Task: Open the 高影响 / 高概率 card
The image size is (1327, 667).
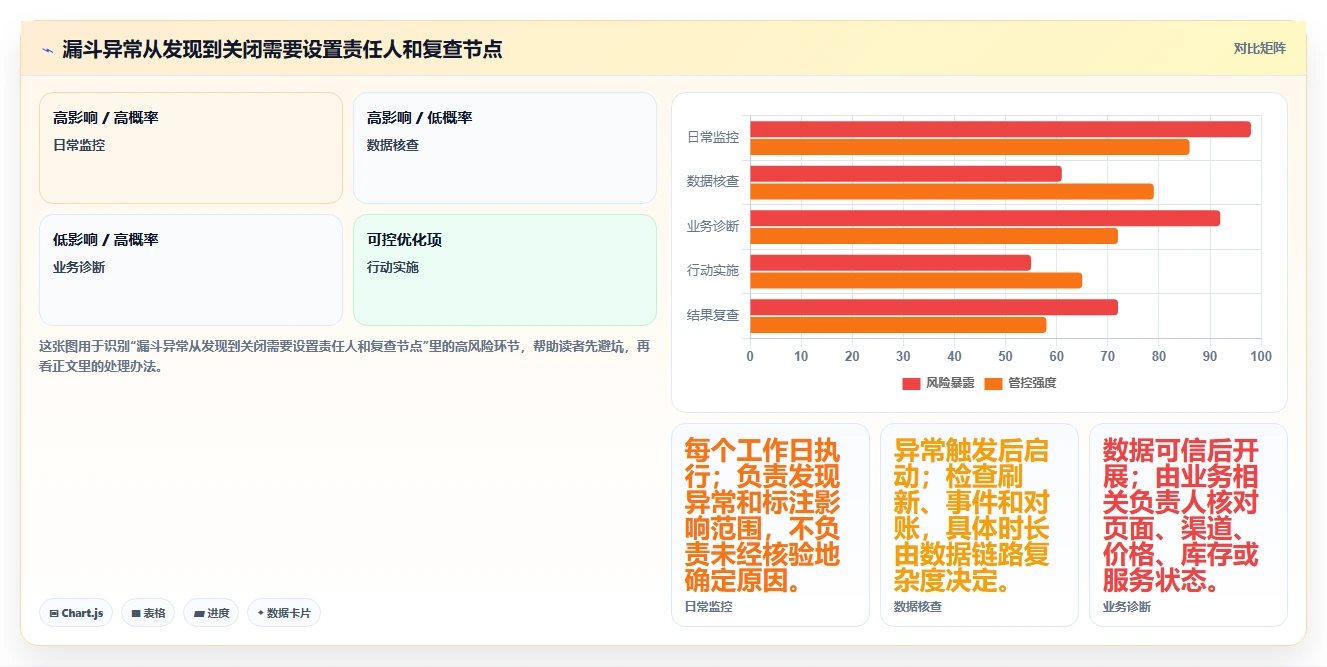Action: 191,148
